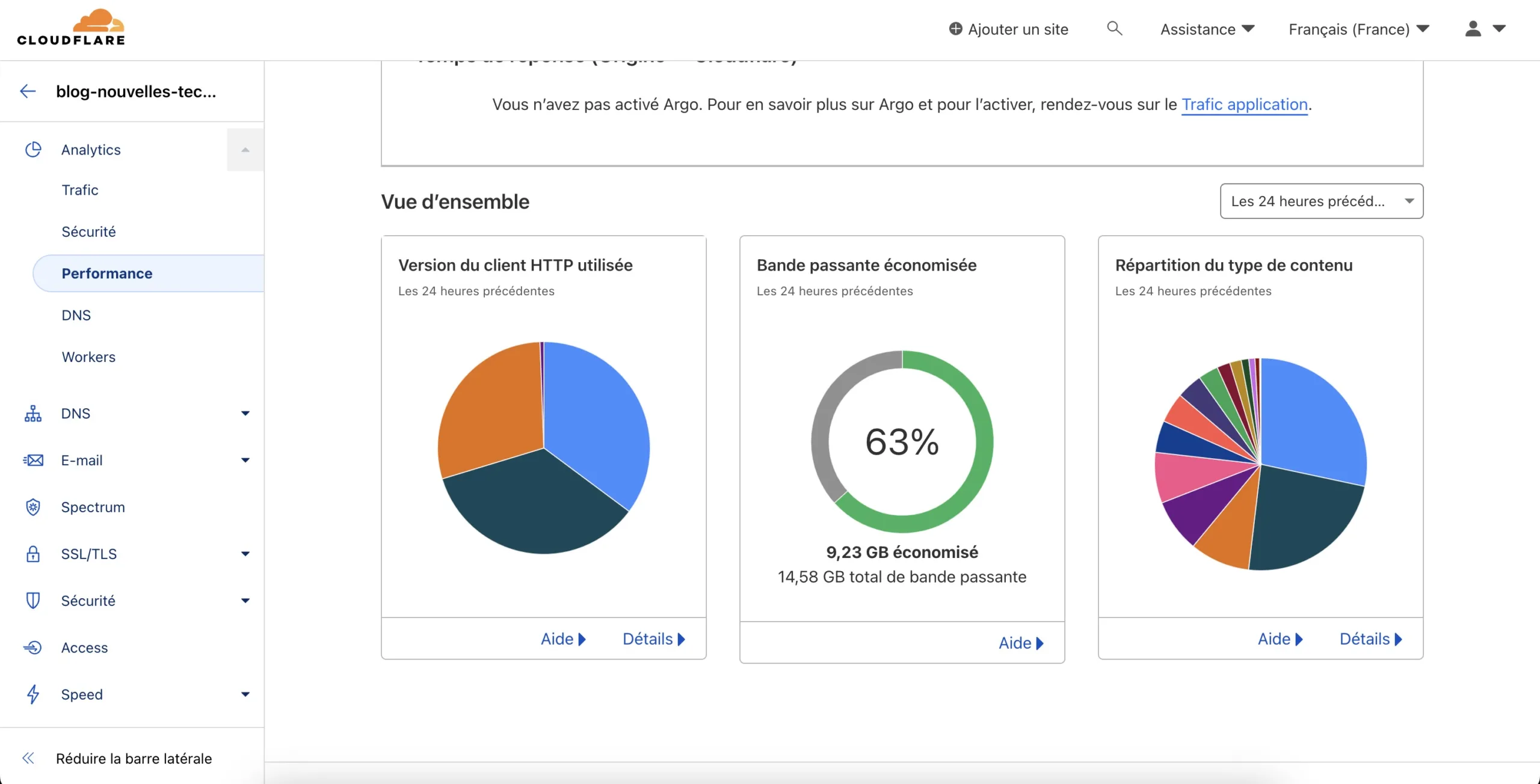
Task: Click the Version du client HTTP utilisée title
Action: tap(515, 265)
